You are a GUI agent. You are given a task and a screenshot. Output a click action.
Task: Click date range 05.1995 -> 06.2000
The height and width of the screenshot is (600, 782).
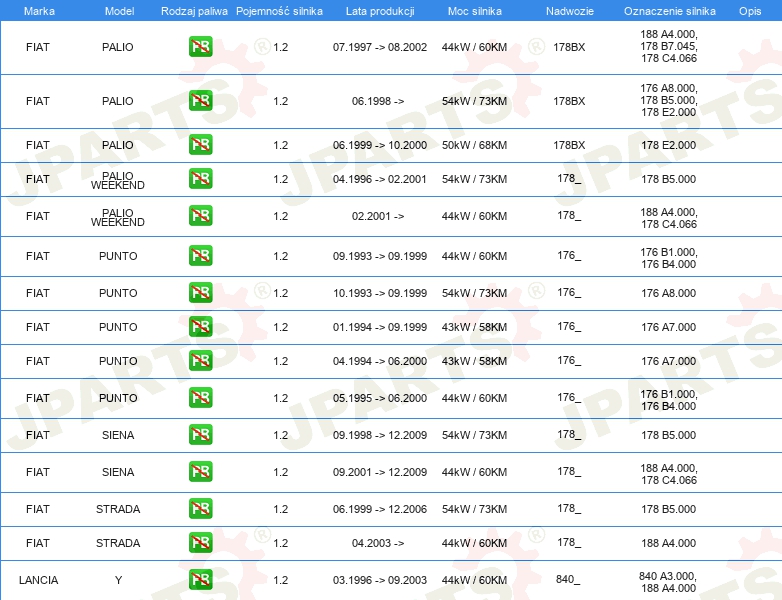tap(380, 398)
